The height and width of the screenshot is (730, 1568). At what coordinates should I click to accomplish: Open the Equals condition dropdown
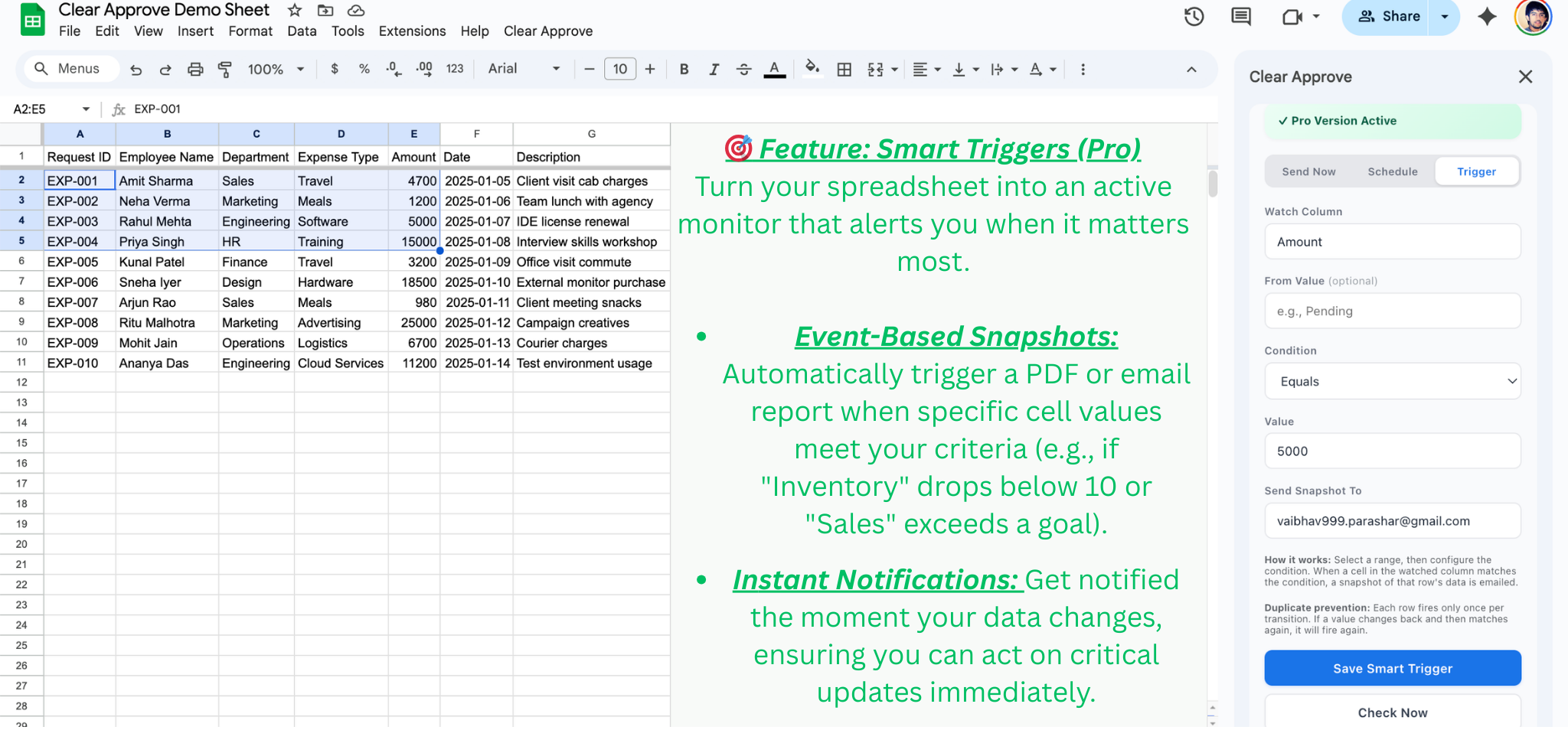click(1392, 381)
